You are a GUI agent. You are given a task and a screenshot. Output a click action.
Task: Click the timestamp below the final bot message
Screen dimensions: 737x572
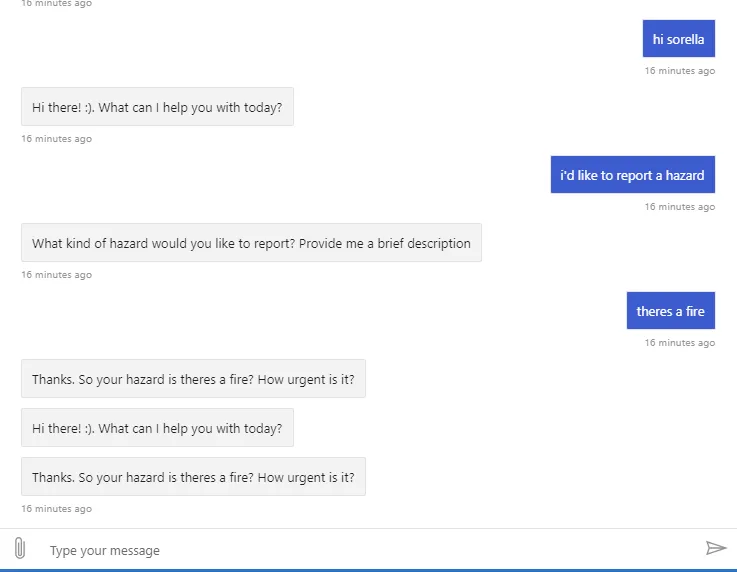[x=56, y=509]
